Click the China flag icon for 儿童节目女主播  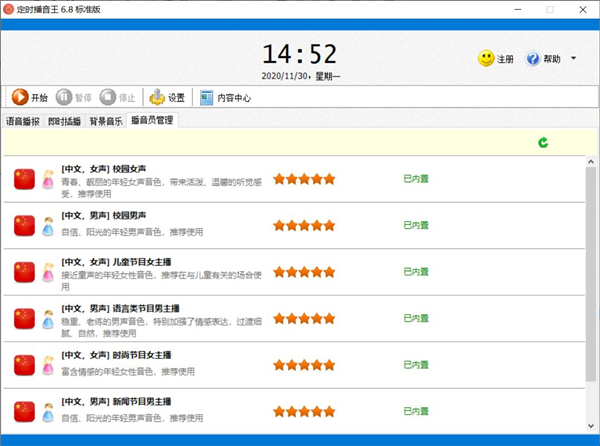[x=24, y=272]
